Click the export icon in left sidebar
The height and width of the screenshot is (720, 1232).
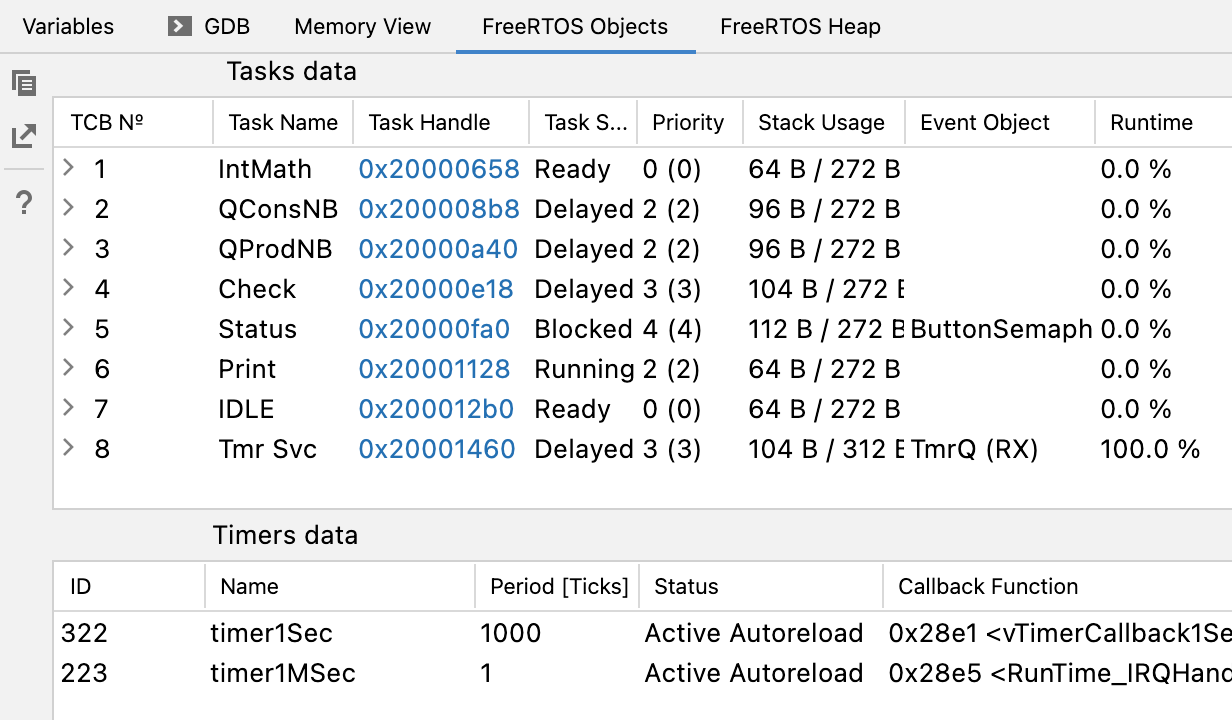click(x=24, y=137)
